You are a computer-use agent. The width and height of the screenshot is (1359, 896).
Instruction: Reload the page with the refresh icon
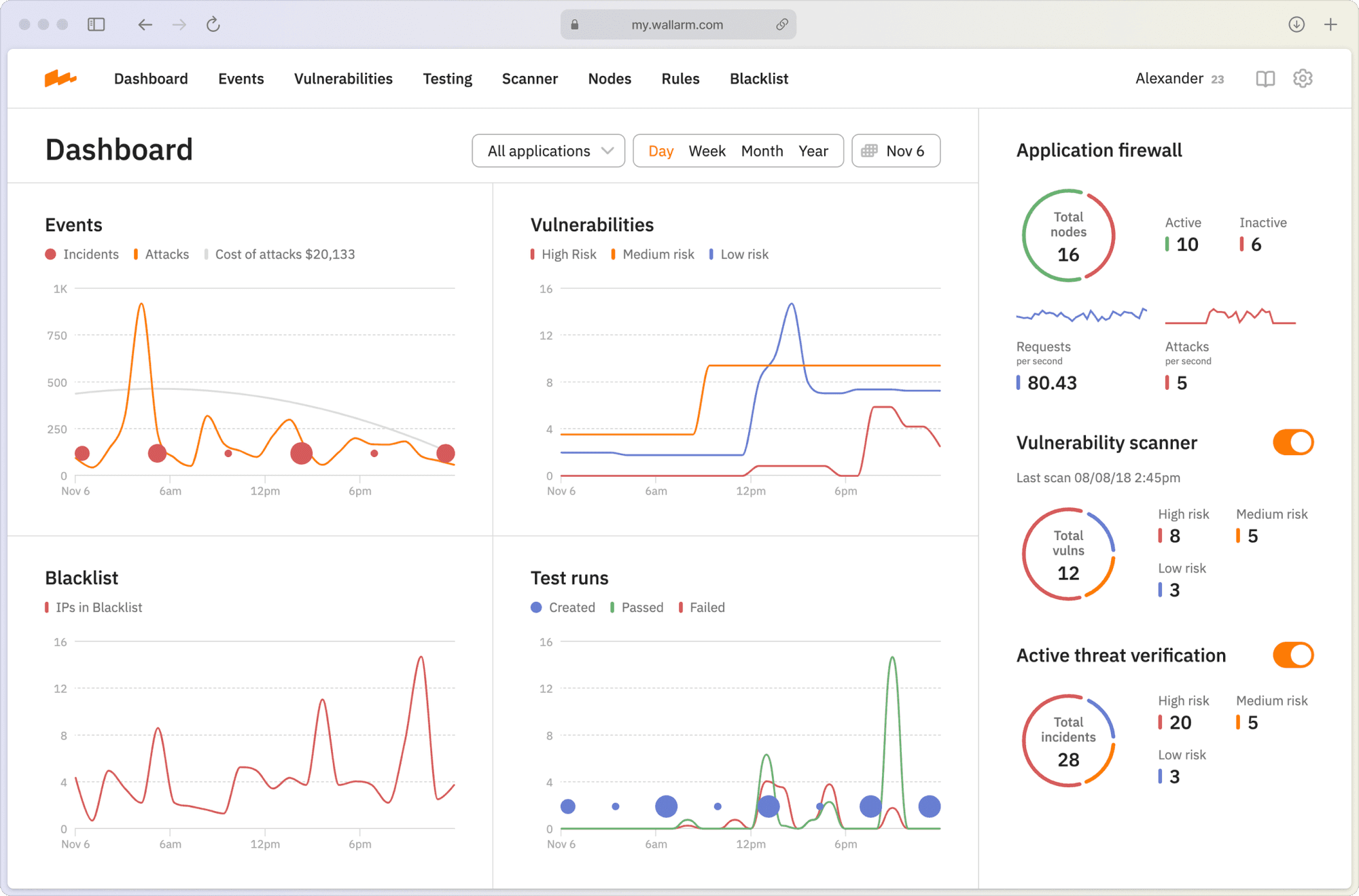213,25
